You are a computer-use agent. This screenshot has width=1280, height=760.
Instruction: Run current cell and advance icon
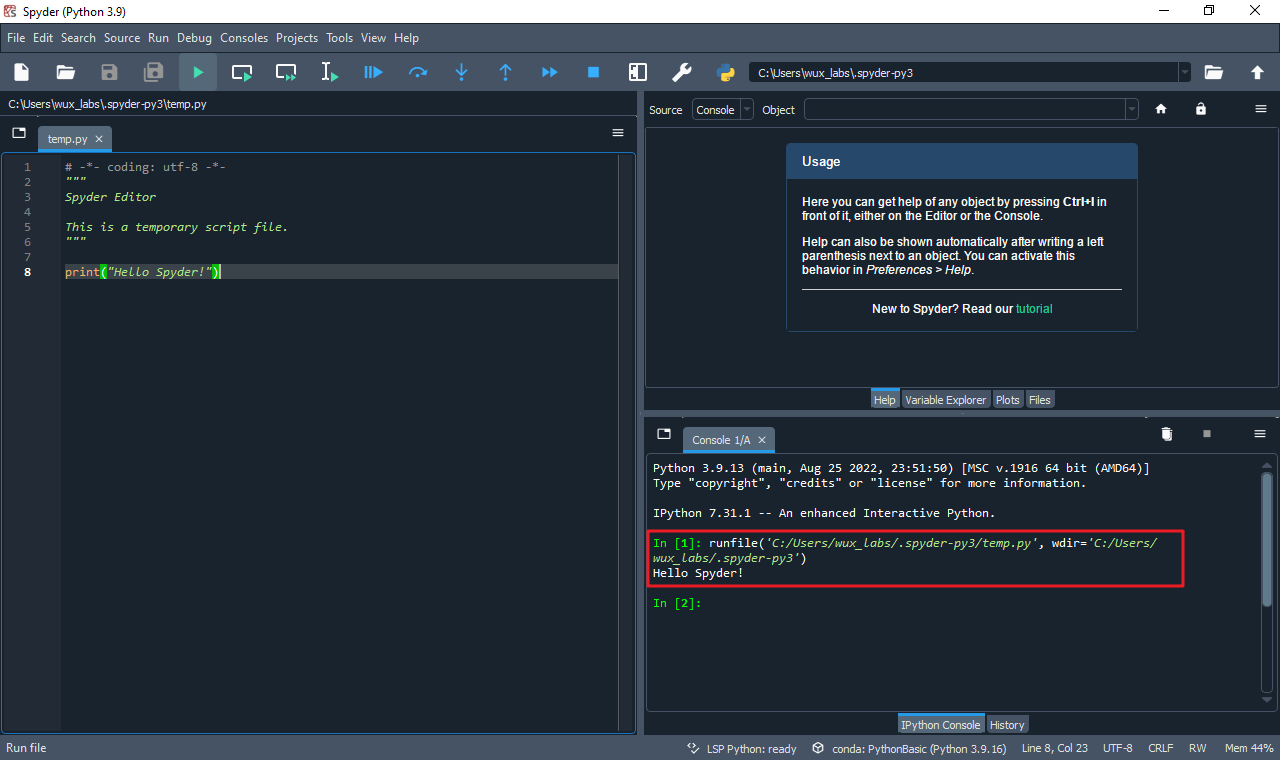point(286,72)
